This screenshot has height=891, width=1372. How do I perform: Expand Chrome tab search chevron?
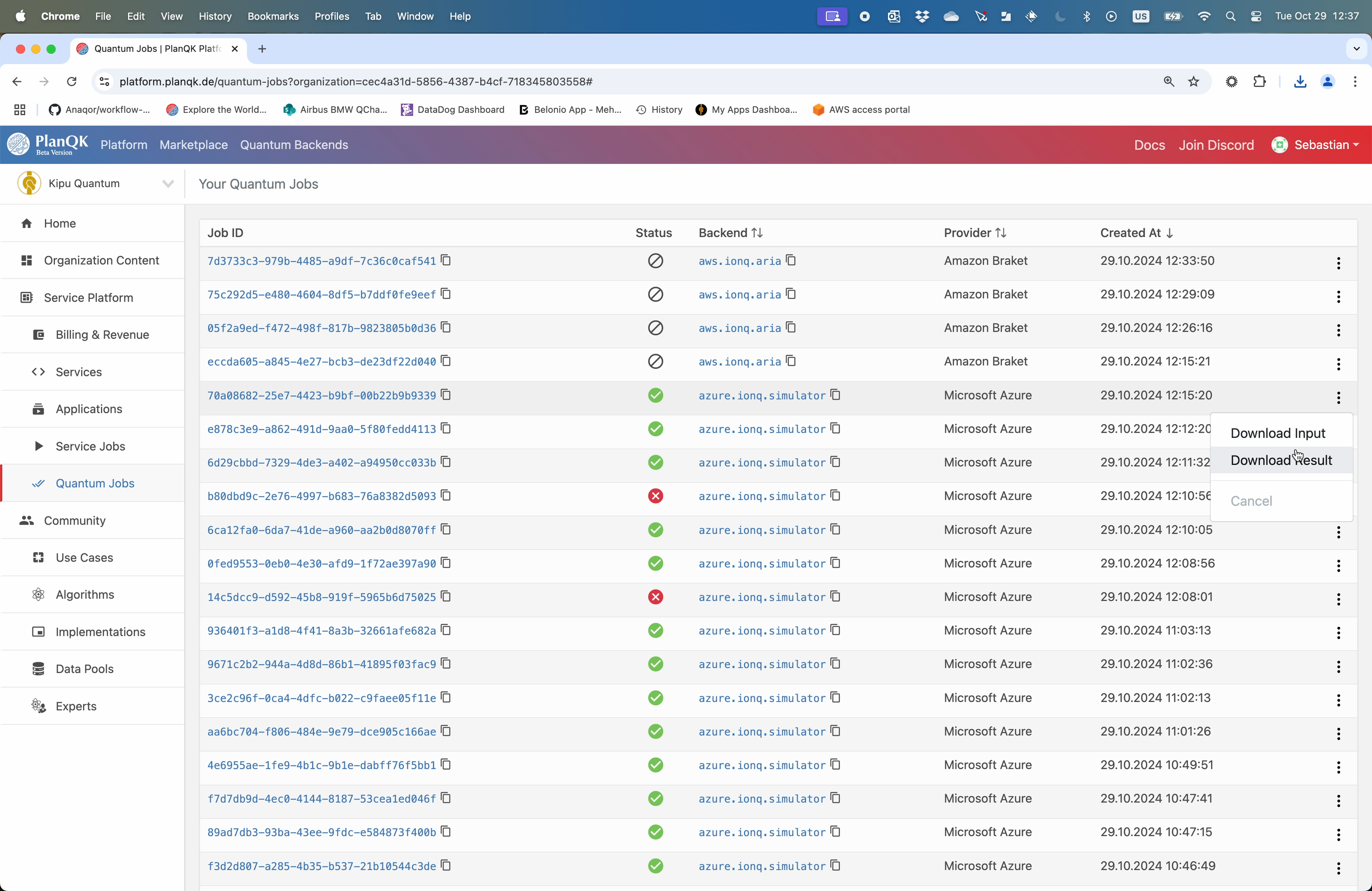1356,49
